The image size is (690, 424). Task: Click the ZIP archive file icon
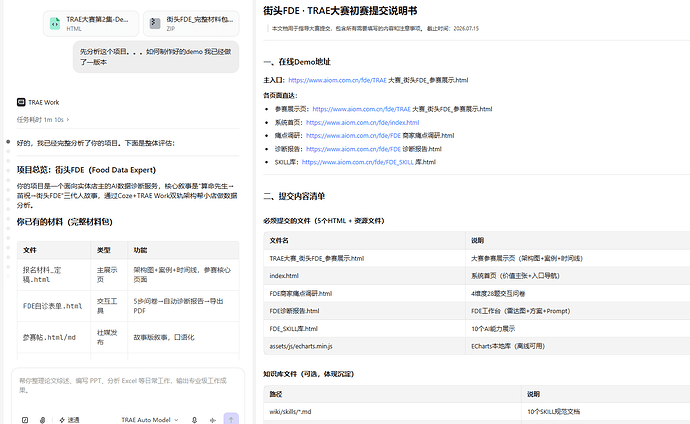click(x=155, y=23)
